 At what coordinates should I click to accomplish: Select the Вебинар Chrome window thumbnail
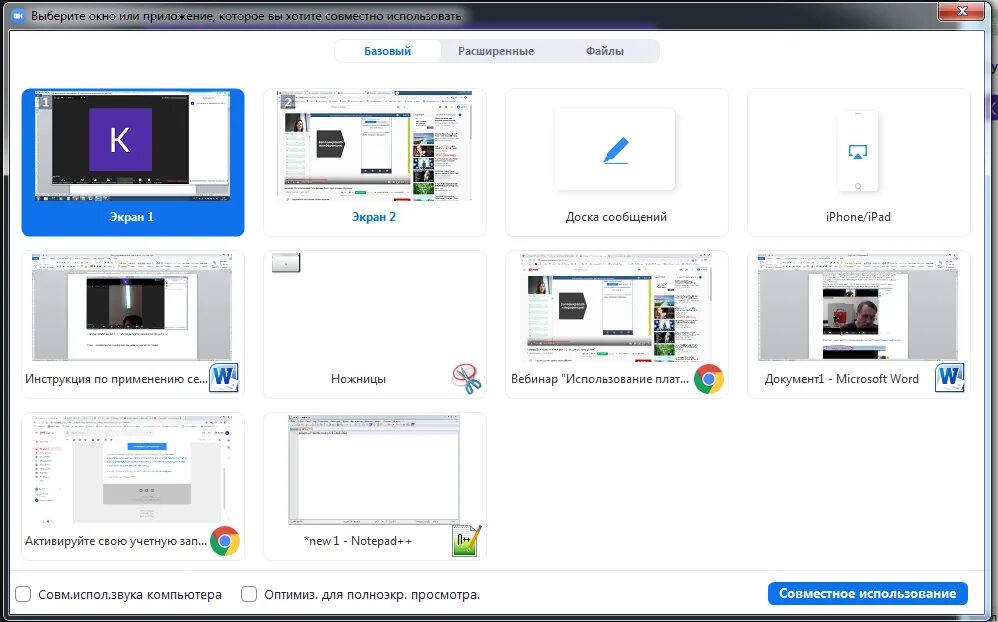(617, 325)
